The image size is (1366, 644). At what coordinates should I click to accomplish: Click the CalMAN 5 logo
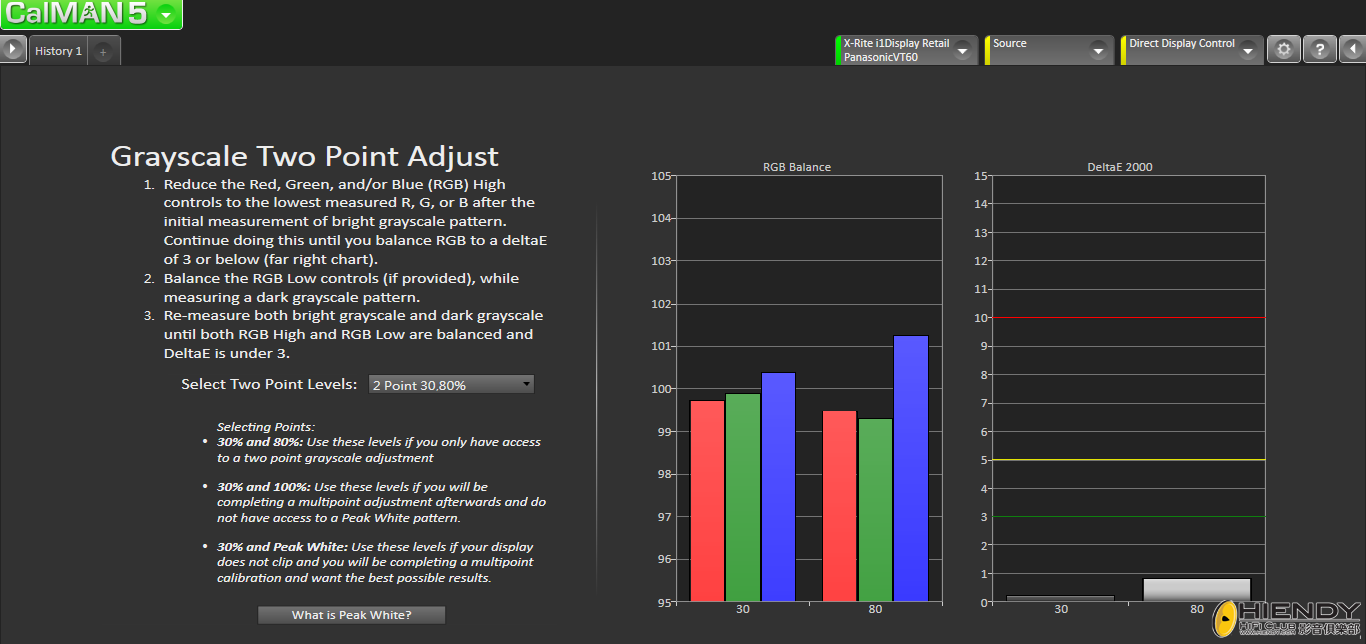click(75, 14)
